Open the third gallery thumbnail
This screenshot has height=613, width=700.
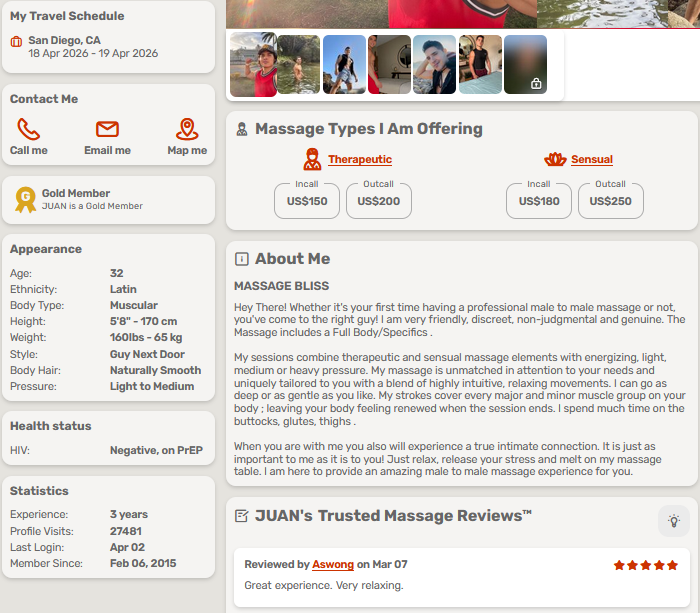coord(344,65)
